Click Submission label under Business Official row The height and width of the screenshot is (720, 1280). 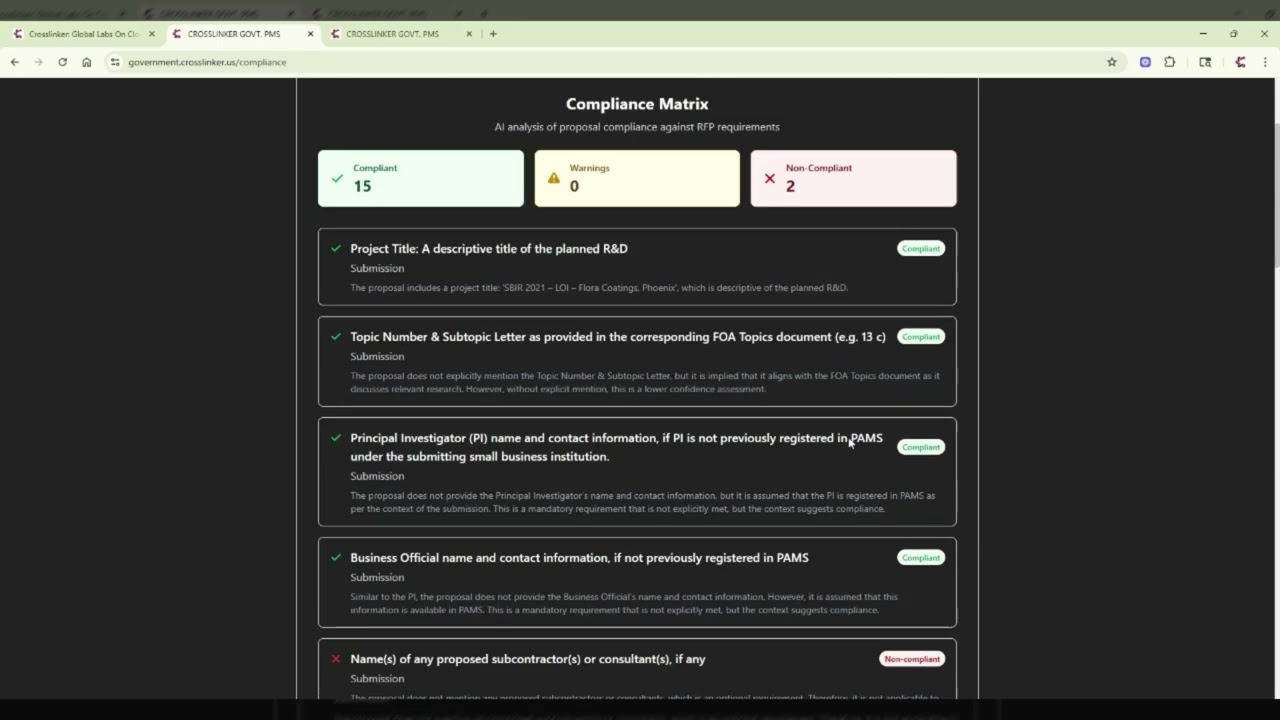click(x=377, y=577)
